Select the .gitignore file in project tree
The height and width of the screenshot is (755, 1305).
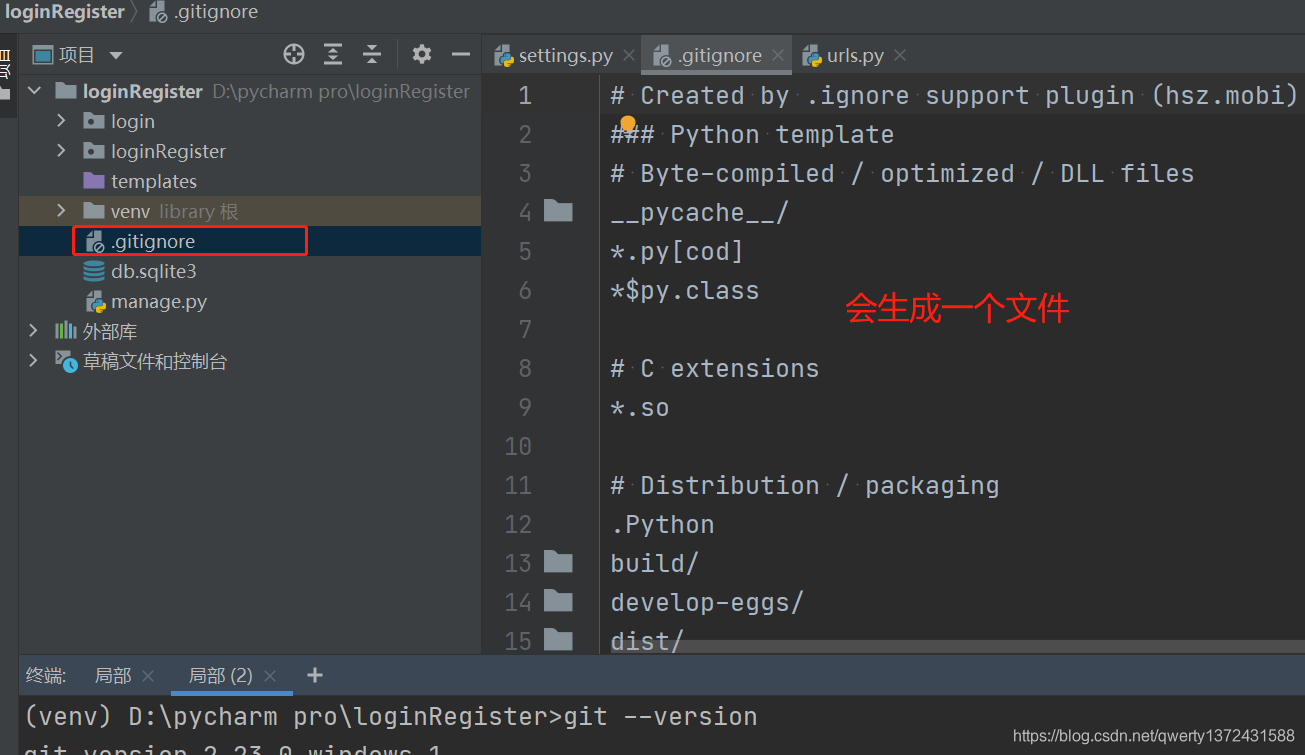153,241
